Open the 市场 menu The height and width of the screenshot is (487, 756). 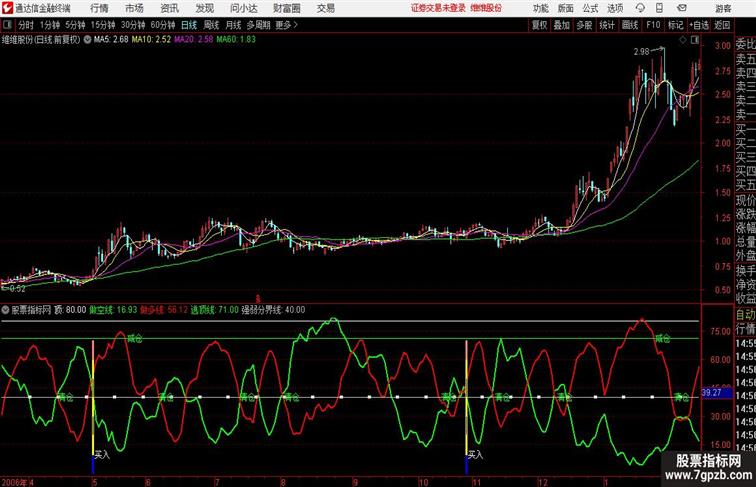(135, 8)
